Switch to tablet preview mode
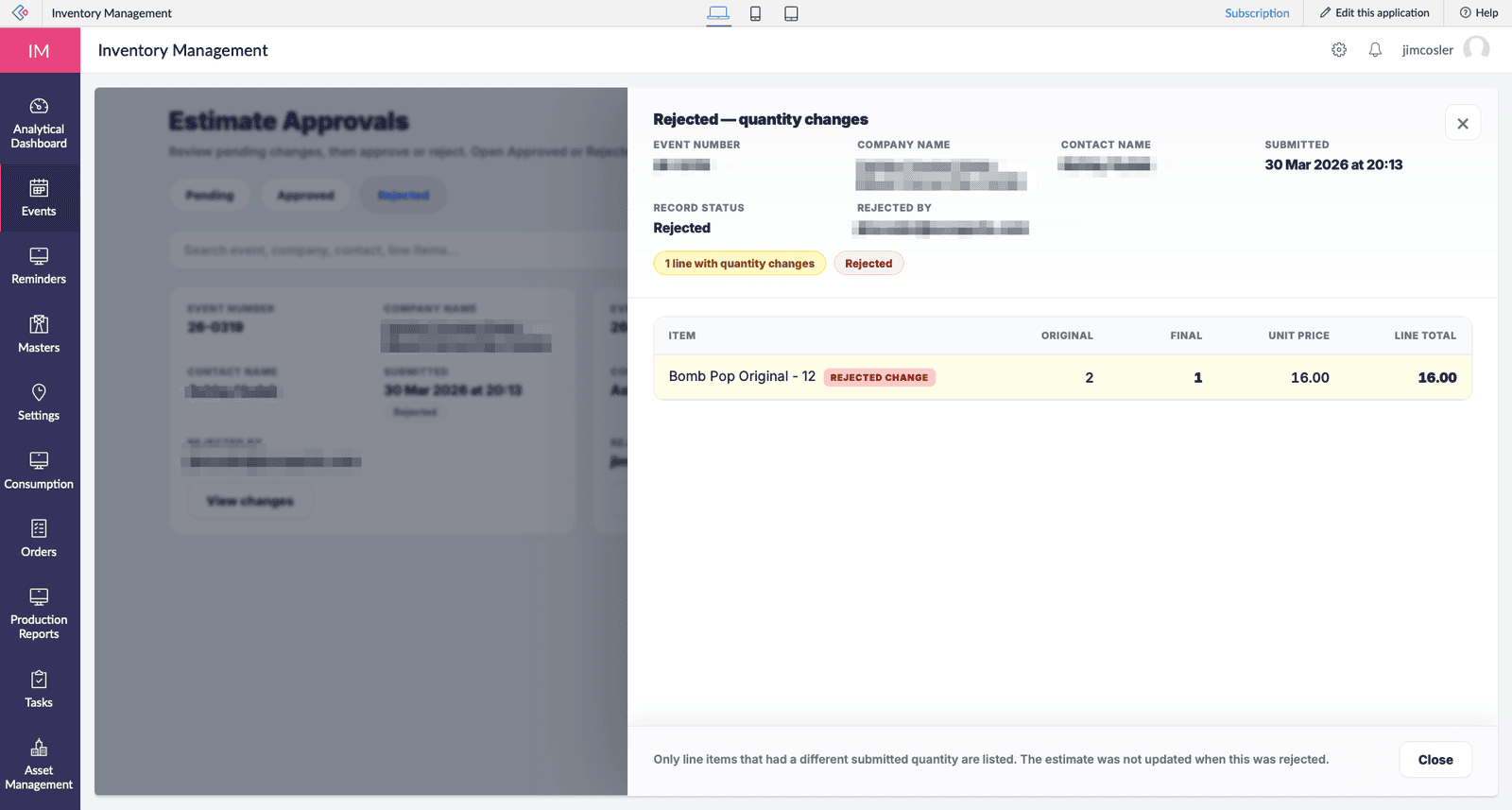Image resolution: width=1512 pixels, height=810 pixels. [791, 13]
